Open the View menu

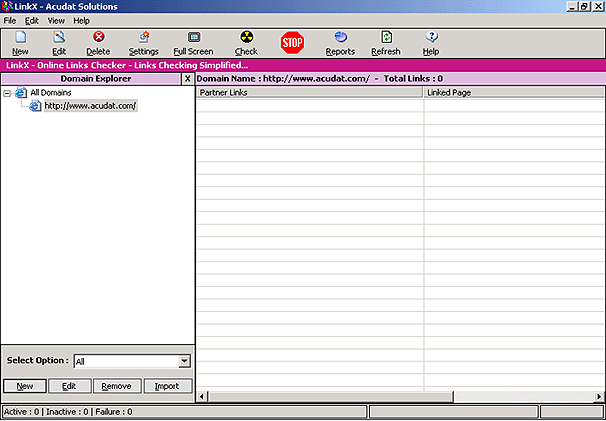point(56,21)
